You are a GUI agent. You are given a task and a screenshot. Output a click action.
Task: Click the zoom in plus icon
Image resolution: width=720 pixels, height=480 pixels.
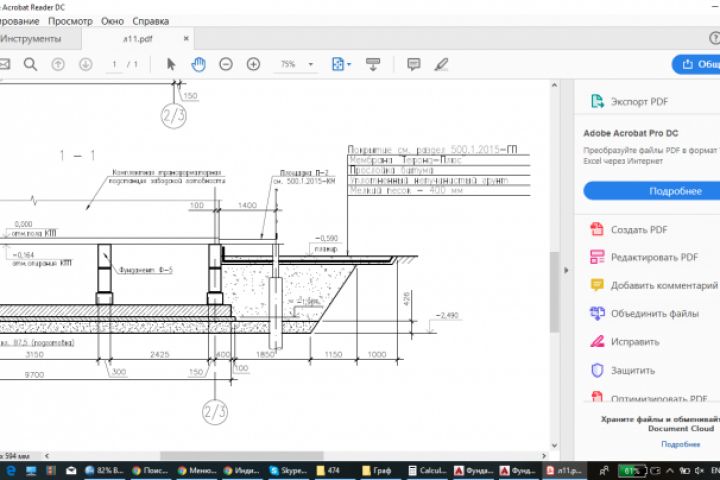click(253, 64)
